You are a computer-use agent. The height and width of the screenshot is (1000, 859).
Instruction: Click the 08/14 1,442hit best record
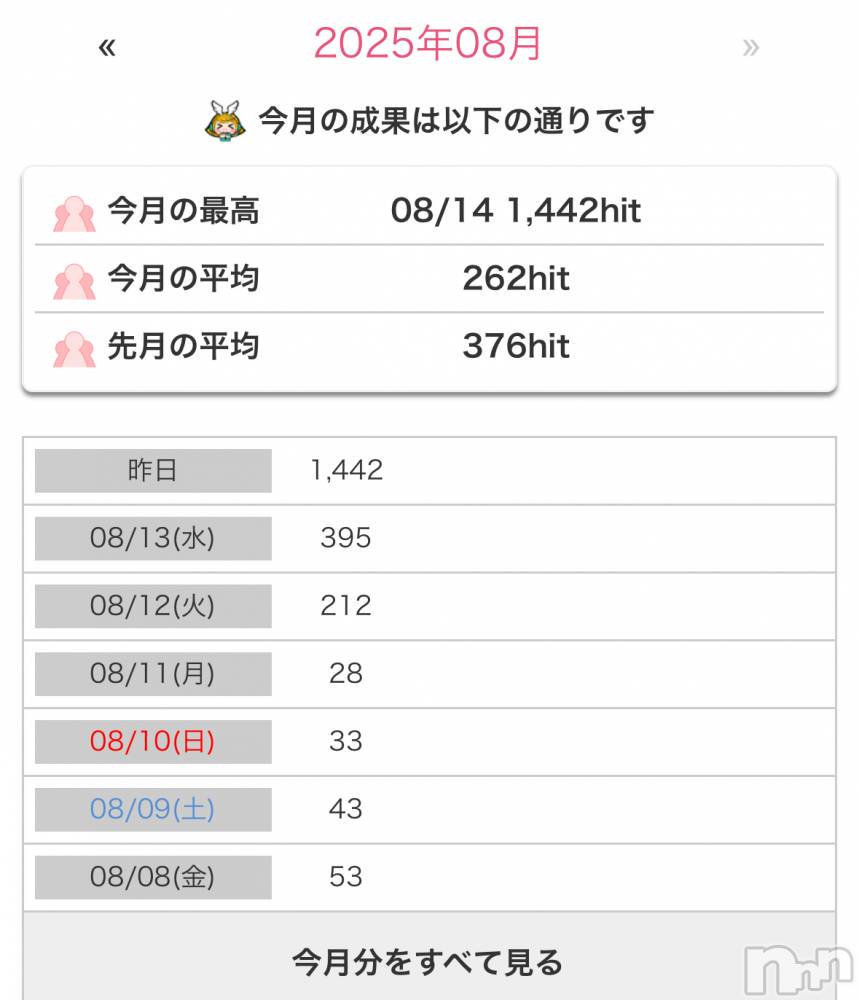point(515,210)
